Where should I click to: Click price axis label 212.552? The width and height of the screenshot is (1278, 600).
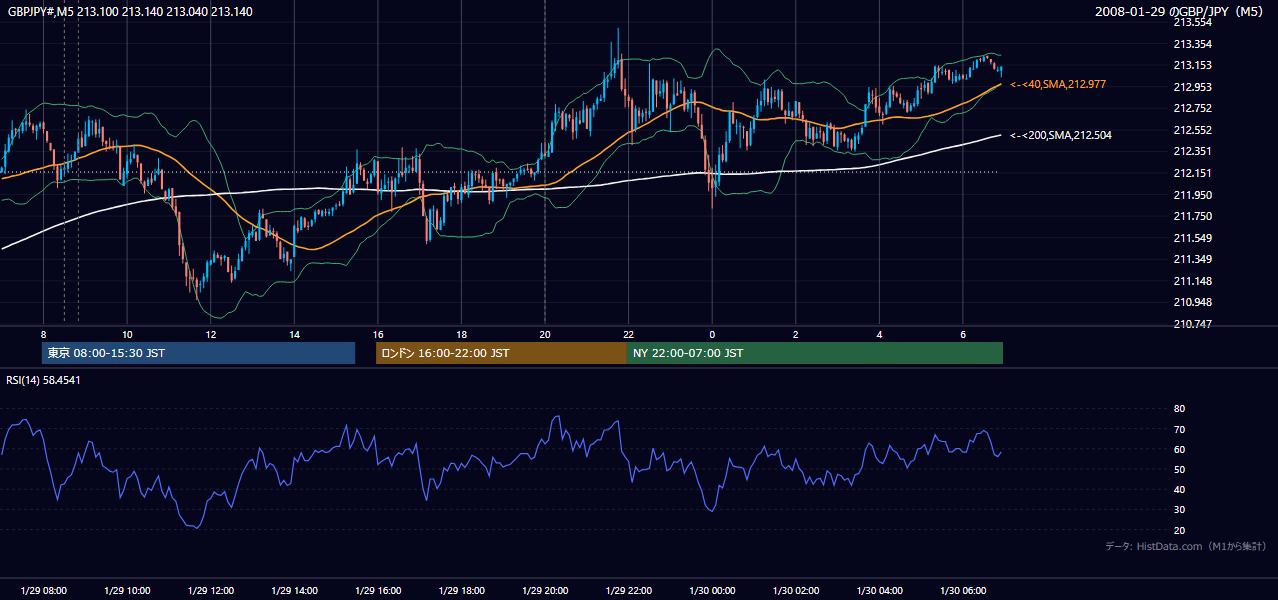click(x=1192, y=130)
